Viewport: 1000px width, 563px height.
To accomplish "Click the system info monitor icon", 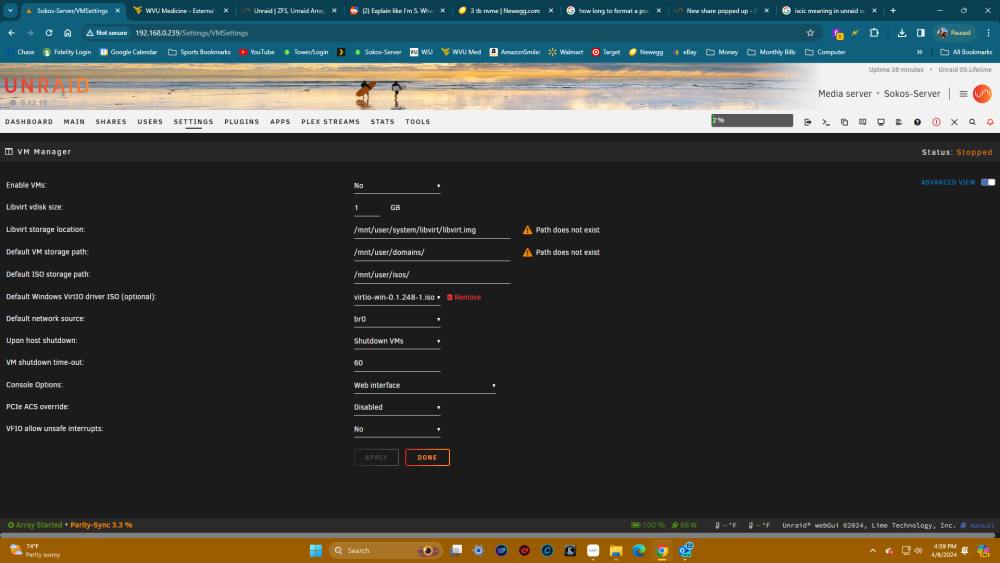I will tap(881, 122).
